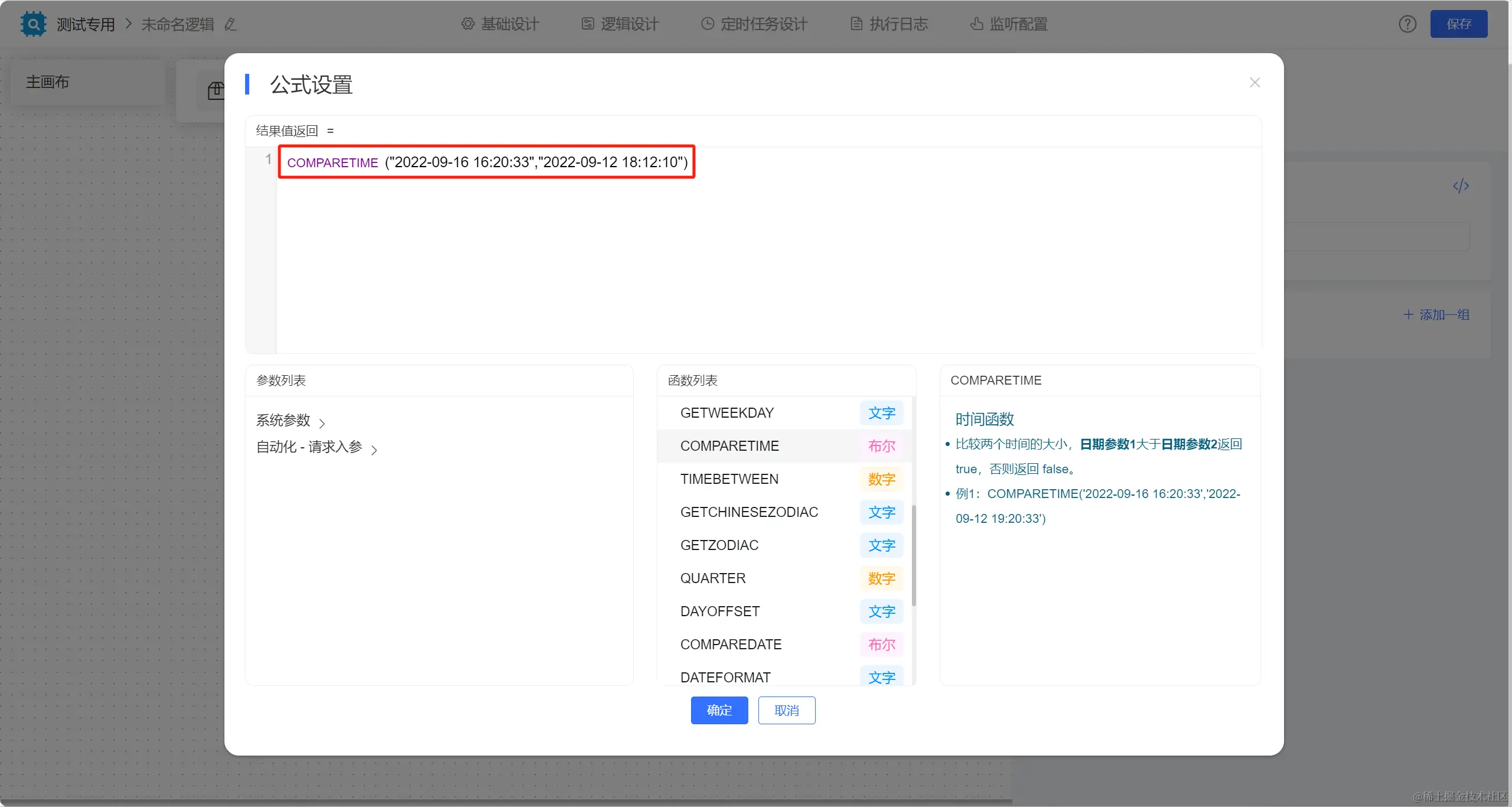The width and height of the screenshot is (1512, 807).
Task: Open the execution log tab (执行日志)
Action: click(x=889, y=24)
